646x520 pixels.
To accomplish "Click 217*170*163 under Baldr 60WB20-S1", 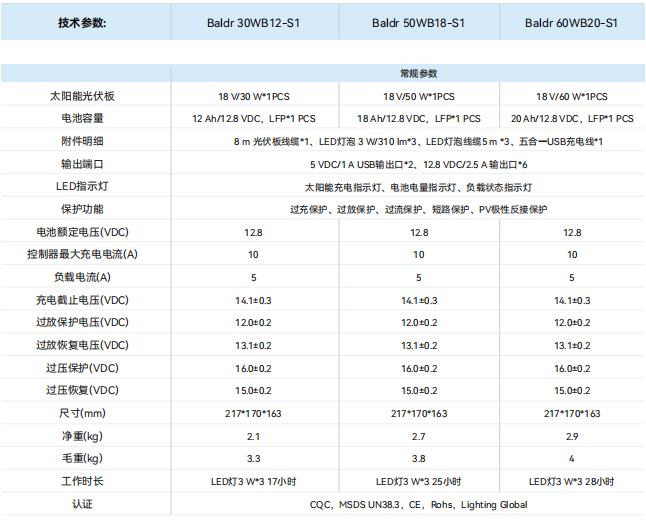I will click(x=572, y=414).
